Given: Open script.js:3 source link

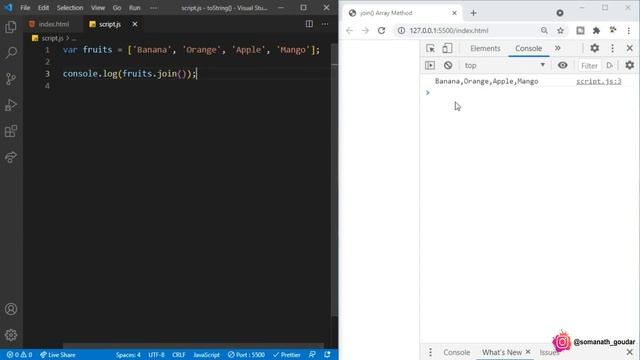Looking at the screenshot, I should [598, 81].
